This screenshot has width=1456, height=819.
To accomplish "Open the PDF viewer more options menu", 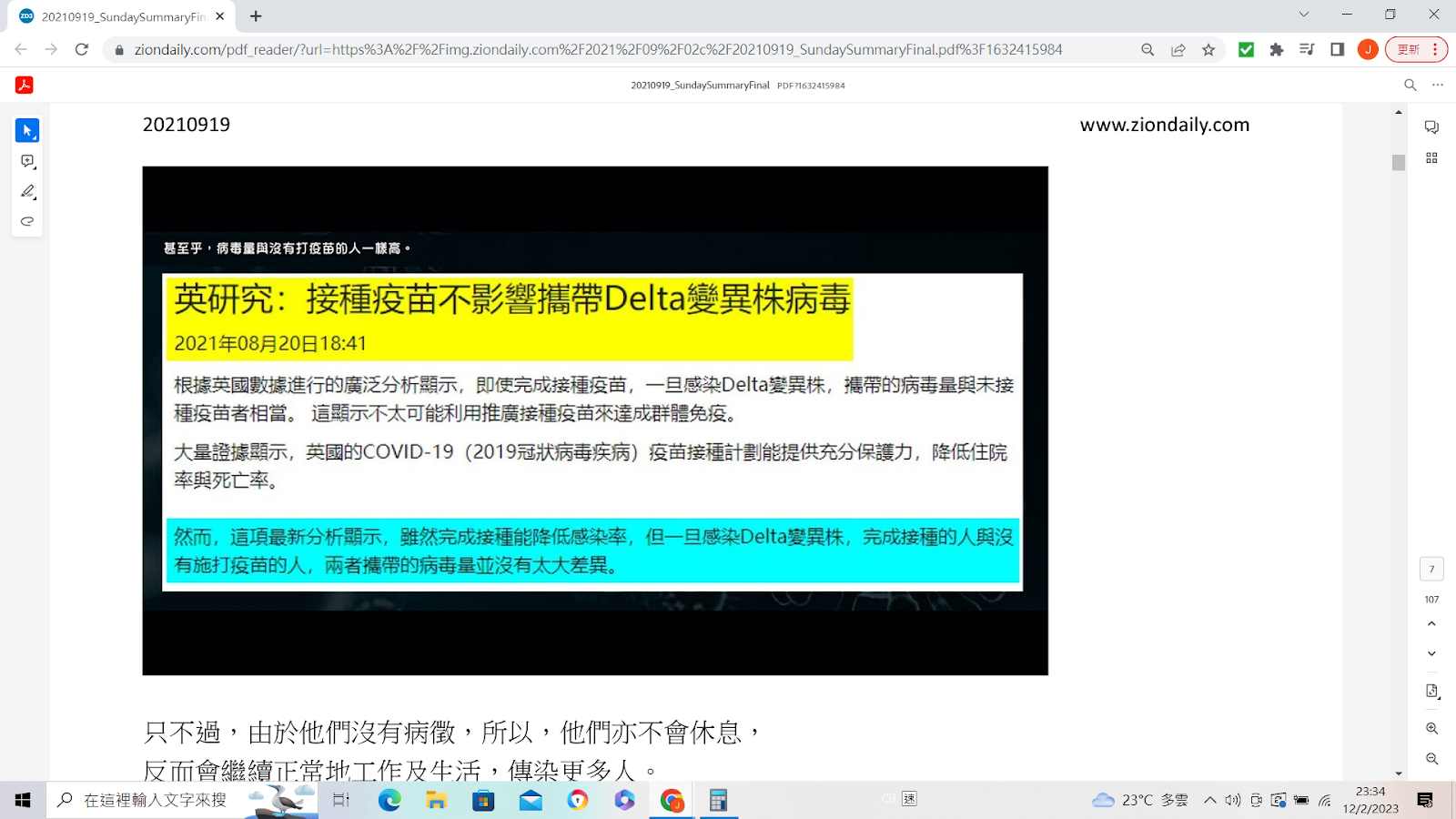I will click(1438, 85).
